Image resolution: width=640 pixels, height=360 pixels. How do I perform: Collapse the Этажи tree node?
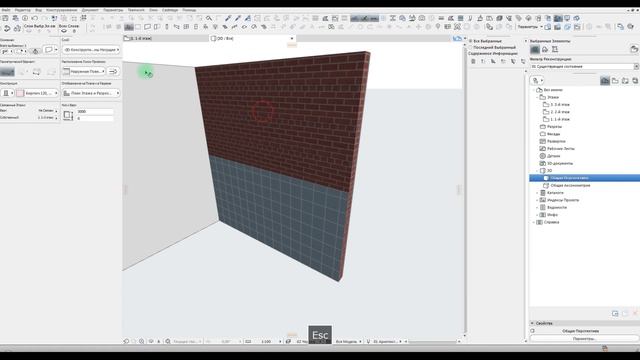pos(537,97)
